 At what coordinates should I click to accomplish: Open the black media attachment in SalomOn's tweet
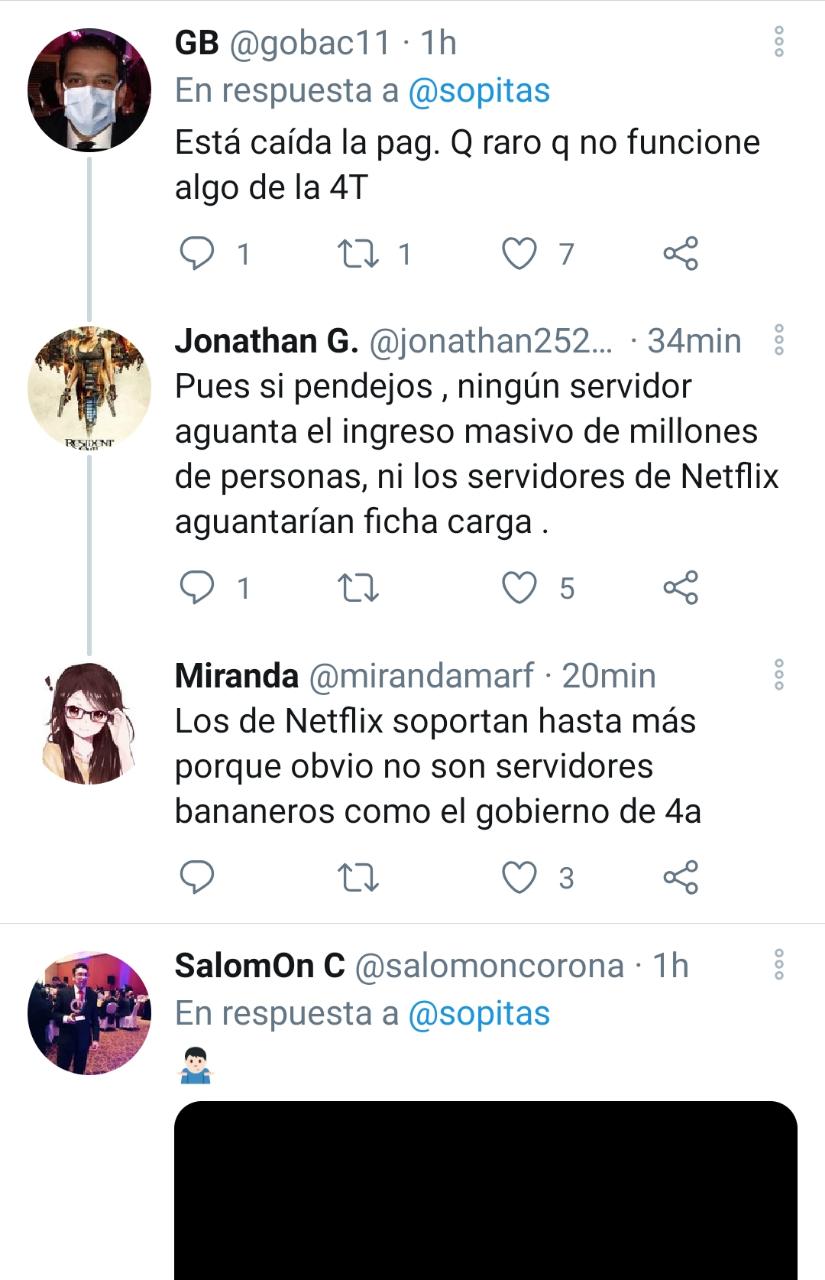(486, 1190)
